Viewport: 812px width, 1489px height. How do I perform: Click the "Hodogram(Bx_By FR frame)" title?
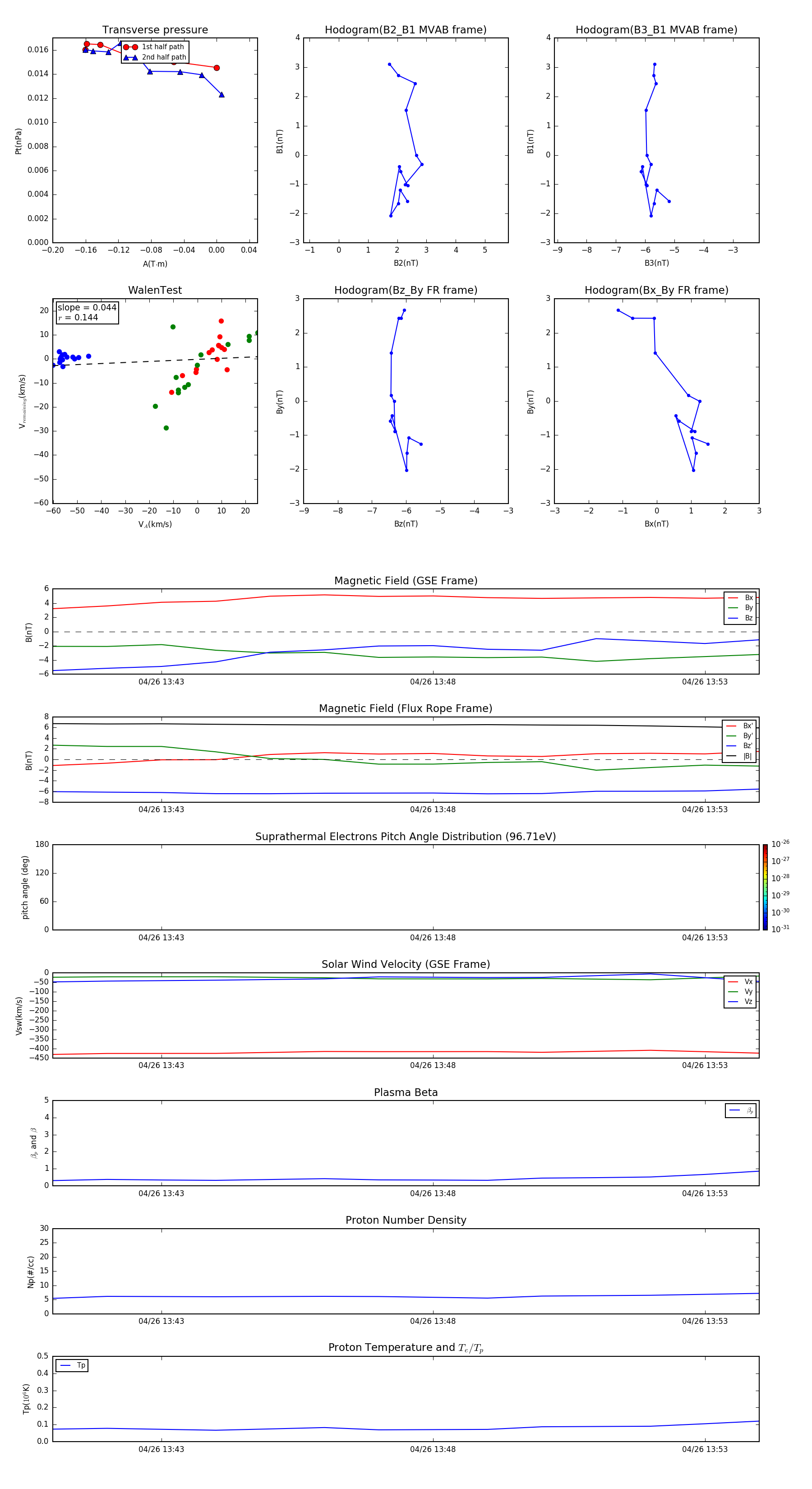tap(656, 290)
